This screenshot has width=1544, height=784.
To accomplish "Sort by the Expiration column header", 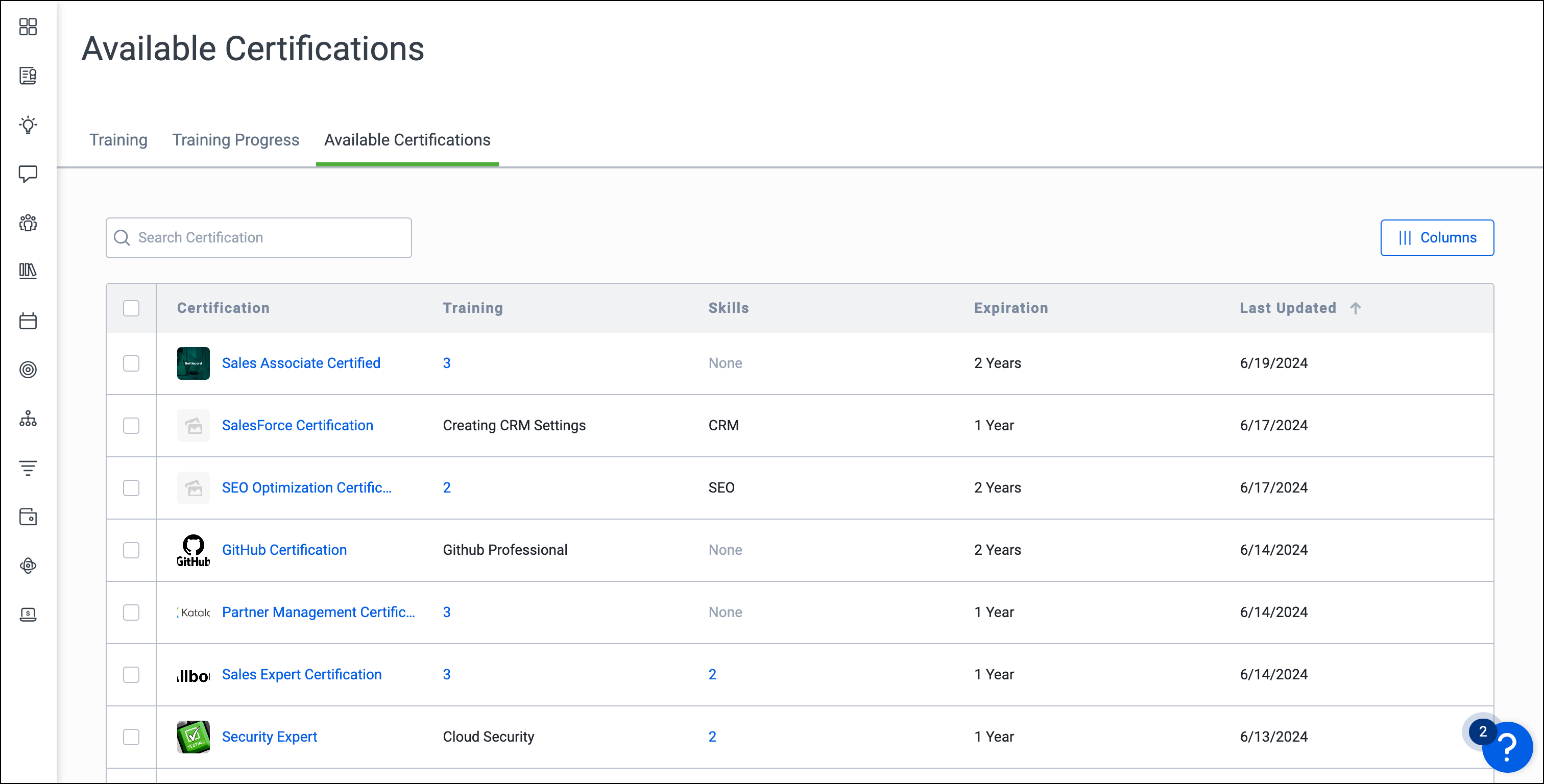I will coord(1011,308).
